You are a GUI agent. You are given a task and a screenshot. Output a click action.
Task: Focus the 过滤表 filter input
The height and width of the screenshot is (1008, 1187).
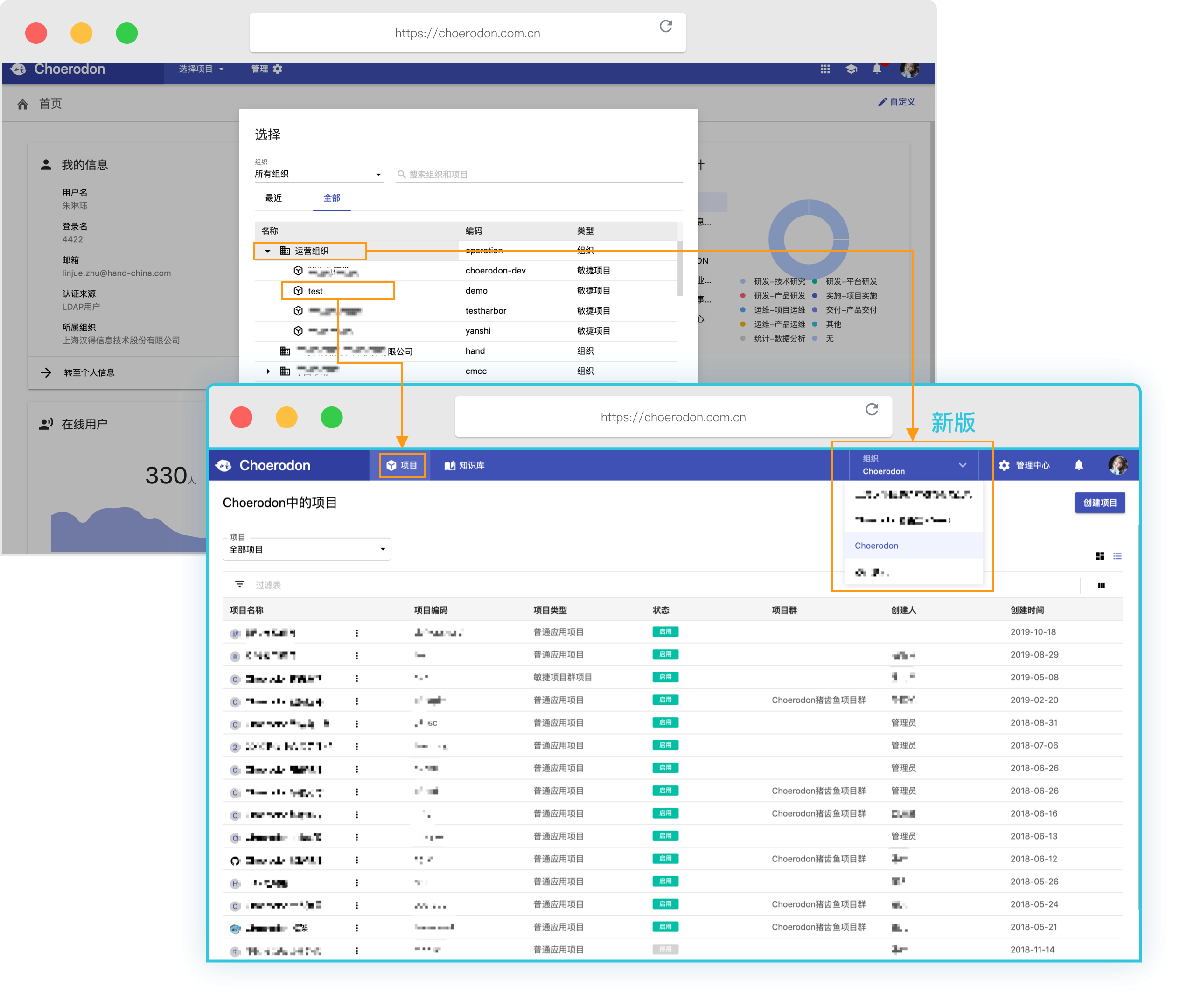click(x=663, y=585)
